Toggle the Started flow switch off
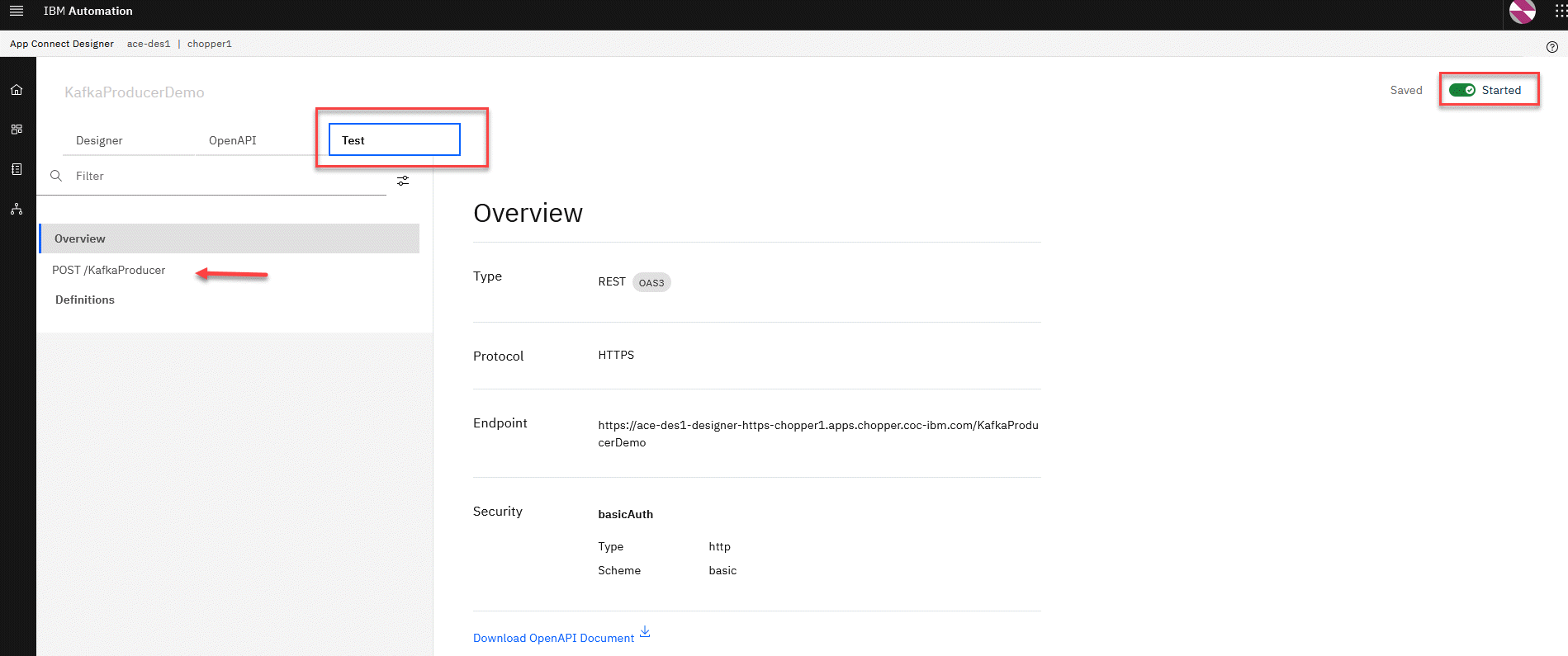The height and width of the screenshot is (656, 1568). (1461, 91)
